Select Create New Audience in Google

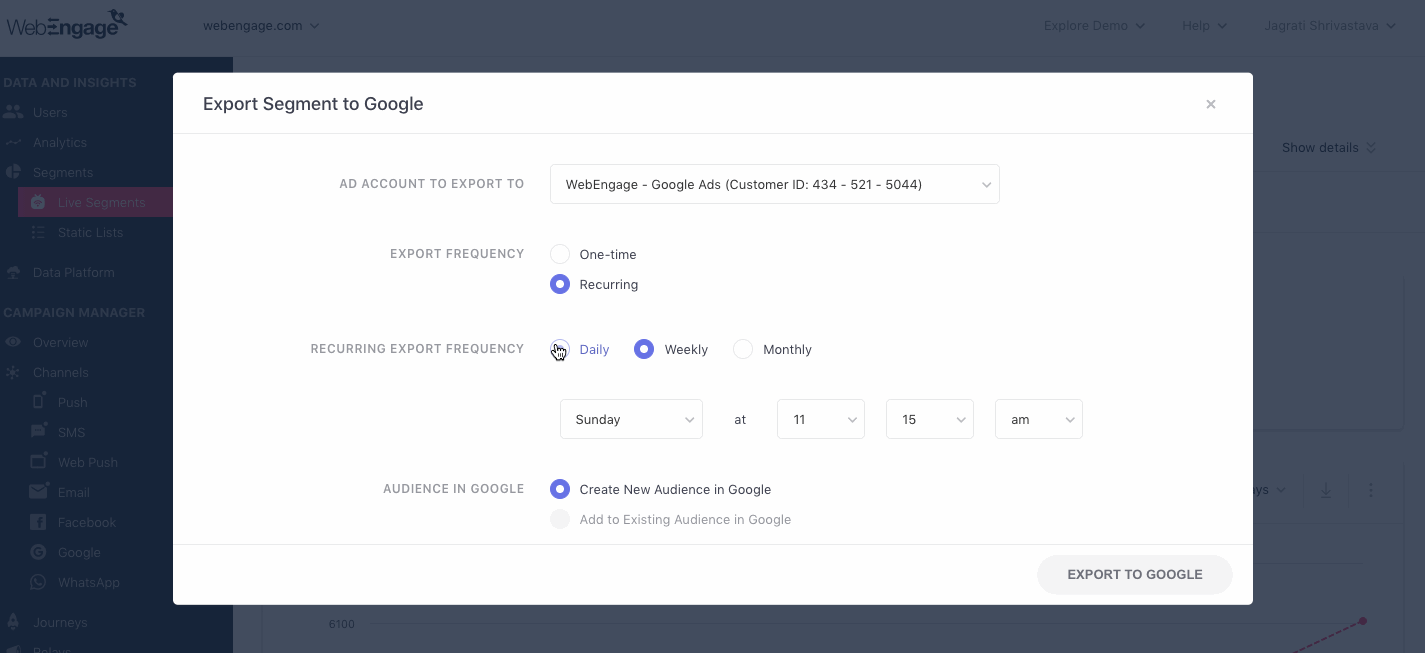(560, 489)
